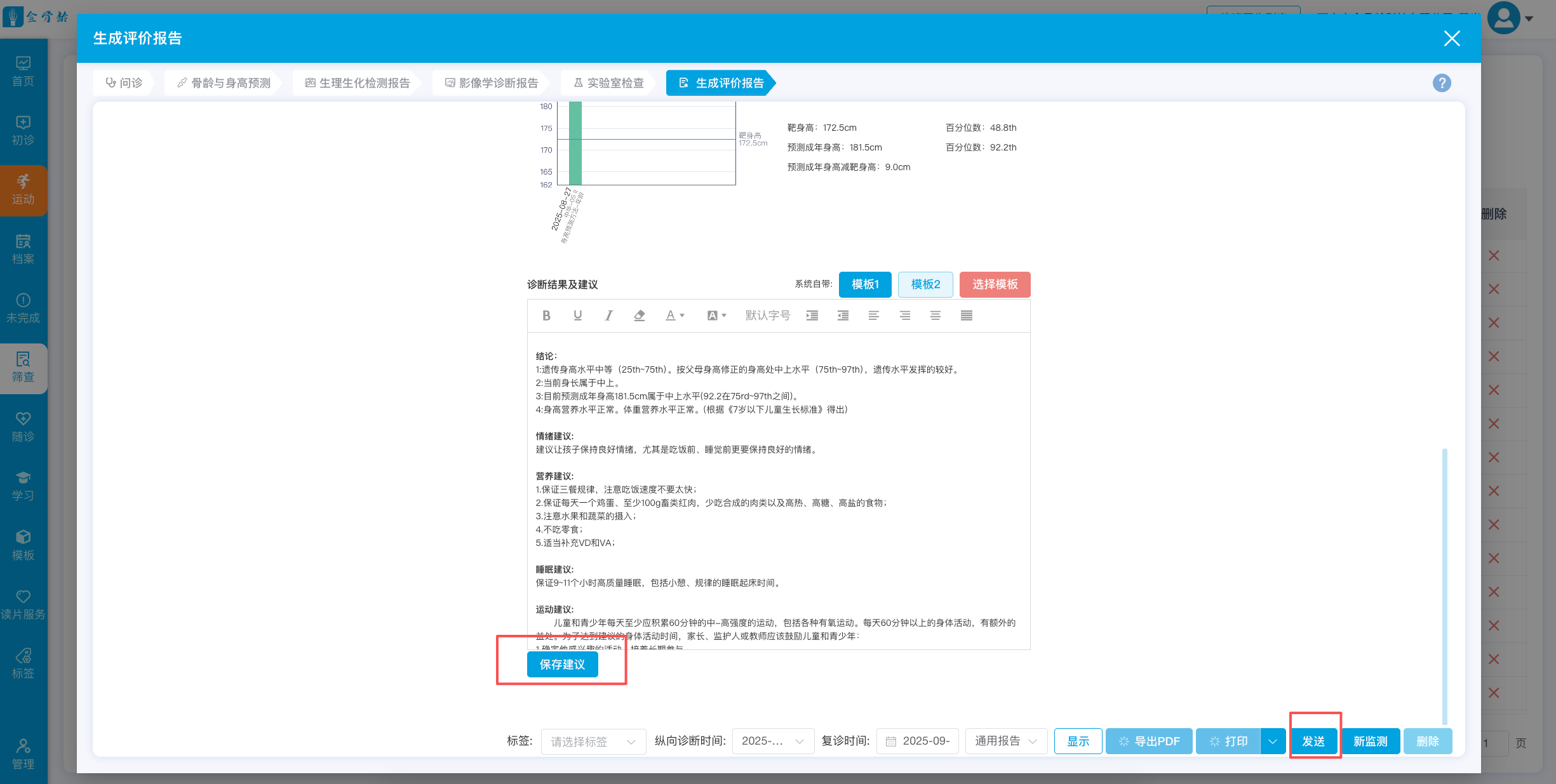Screen dimensions: 1556x784
Task: Open the print options arrow dropdown
Action: tap(1273, 741)
